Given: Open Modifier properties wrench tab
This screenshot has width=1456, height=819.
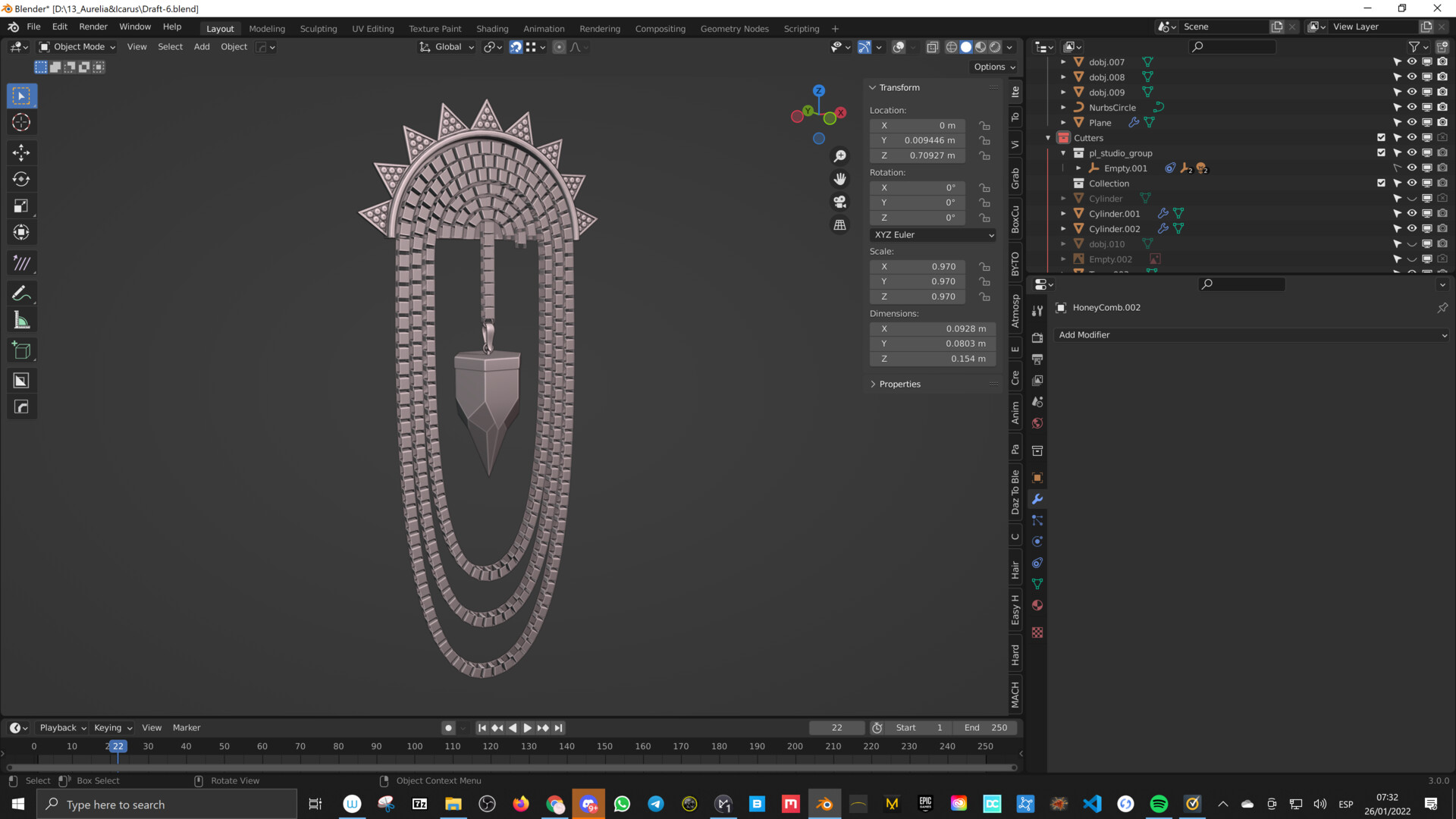Looking at the screenshot, I should [x=1037, y=499].
